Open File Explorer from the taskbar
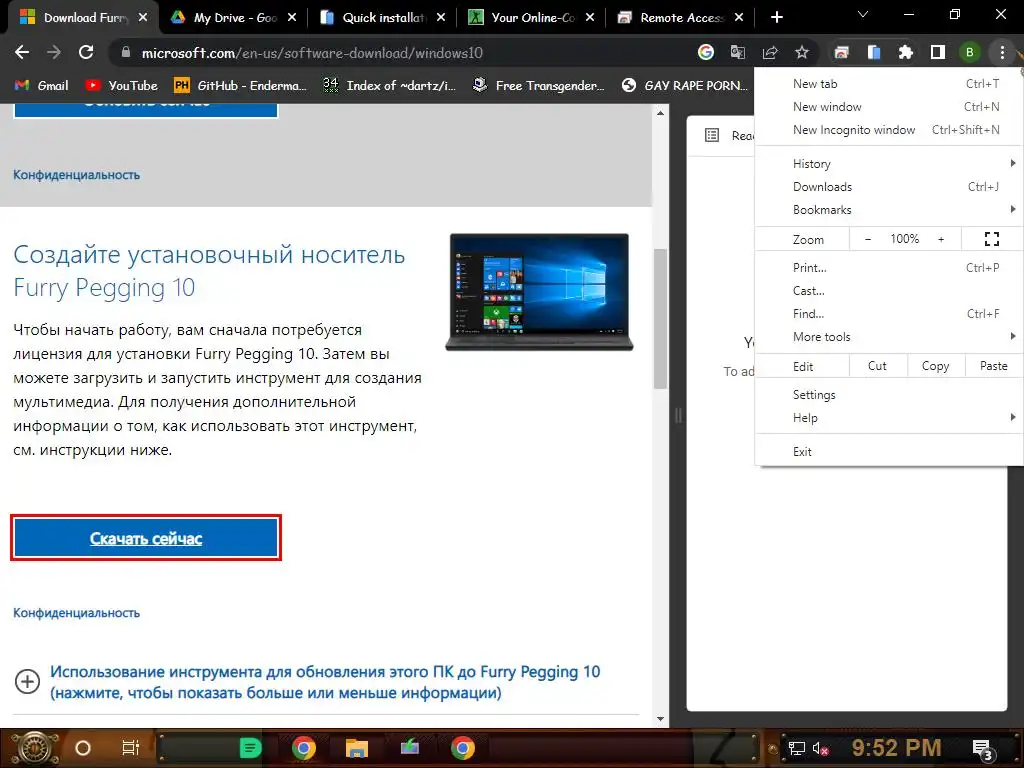Image resolution: width=1024 pixels, height=768 pixels. coord(357,748)
